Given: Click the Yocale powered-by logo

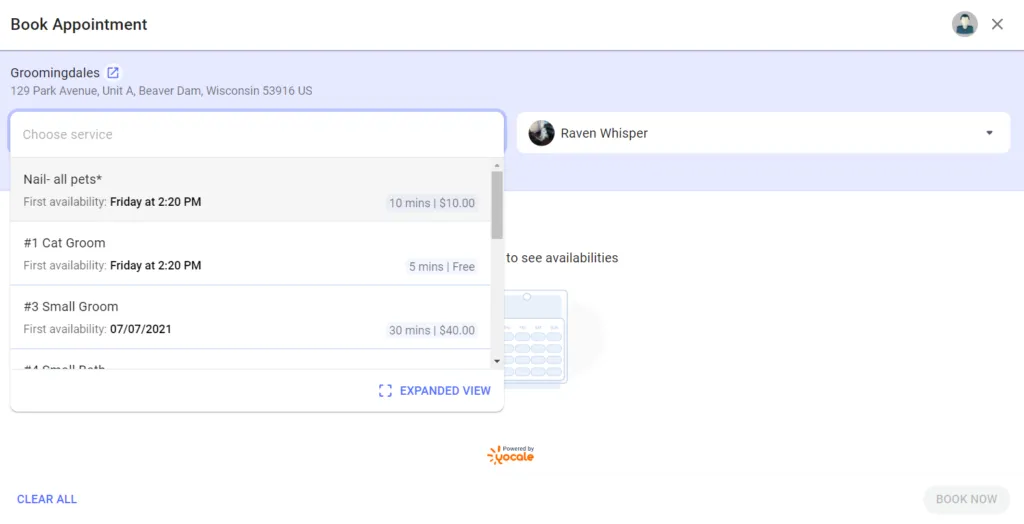Looking at the screenshot, I should pyautogui.click(x=511, y=455).
